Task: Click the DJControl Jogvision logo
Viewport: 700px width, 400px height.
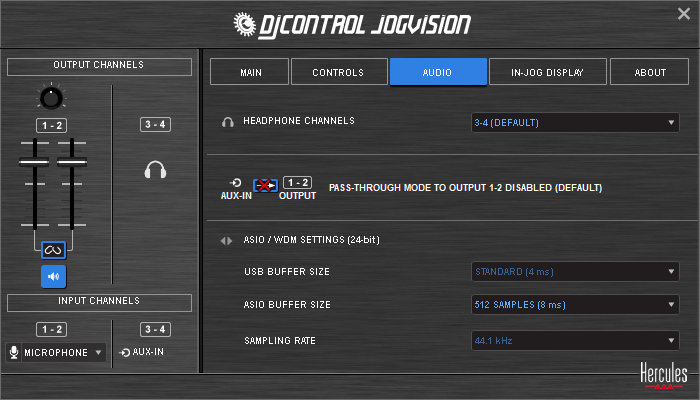Action: coord(352,25)
